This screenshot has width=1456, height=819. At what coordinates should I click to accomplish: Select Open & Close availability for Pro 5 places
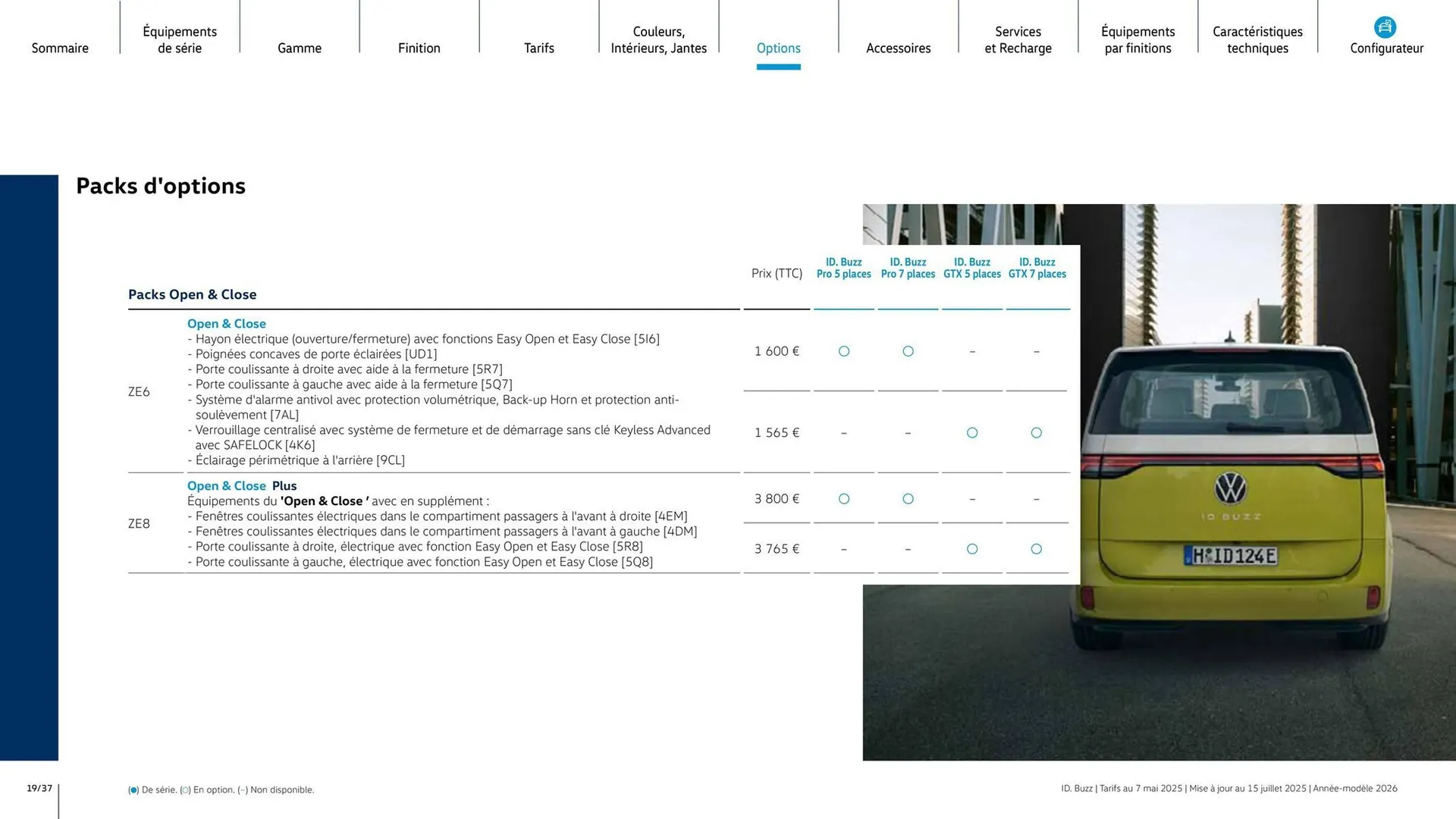coord(843,351)
